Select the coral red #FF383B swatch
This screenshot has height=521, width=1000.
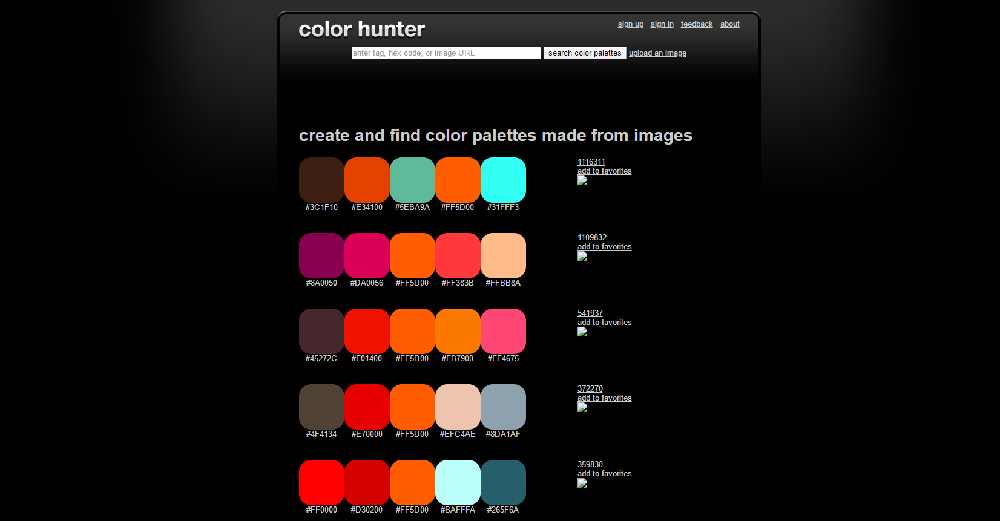(458, 256)
